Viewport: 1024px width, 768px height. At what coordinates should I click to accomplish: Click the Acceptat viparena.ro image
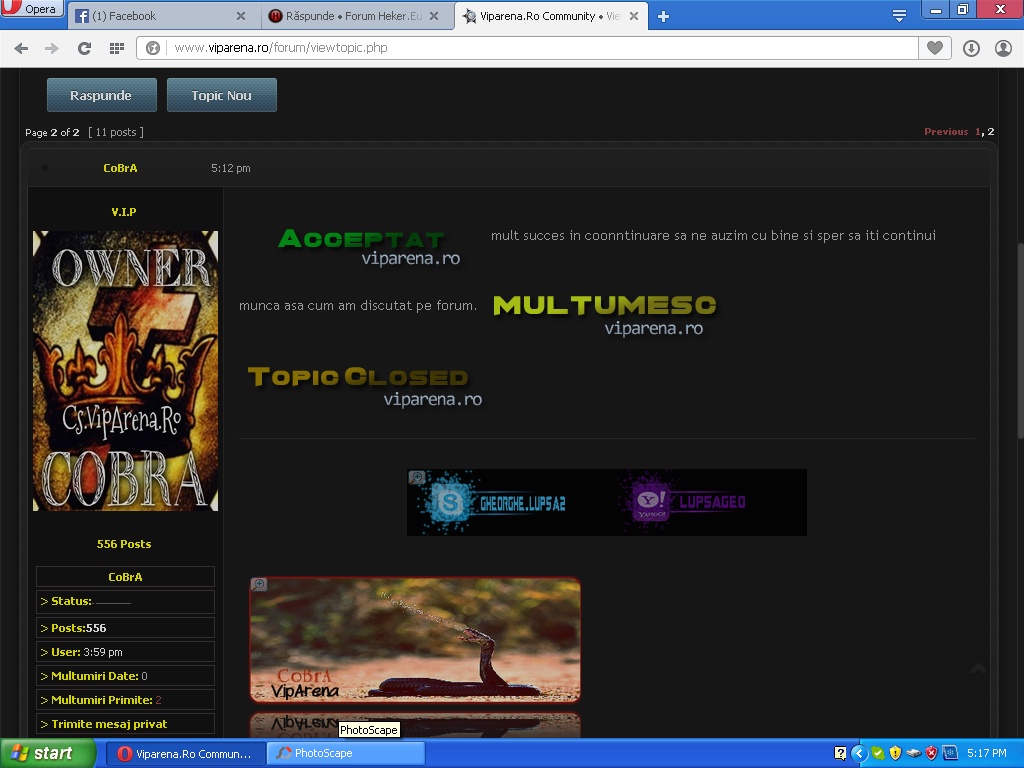pos(369,247)
